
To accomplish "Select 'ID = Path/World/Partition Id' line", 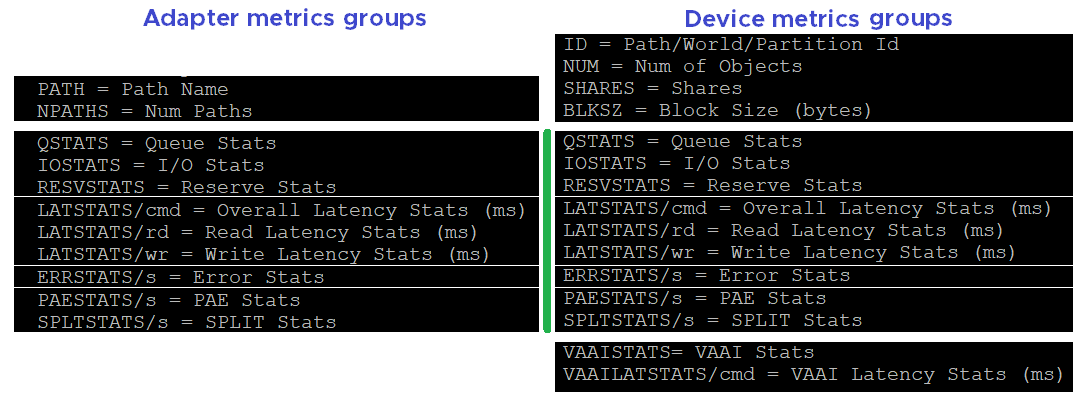I will click(731, 44).
